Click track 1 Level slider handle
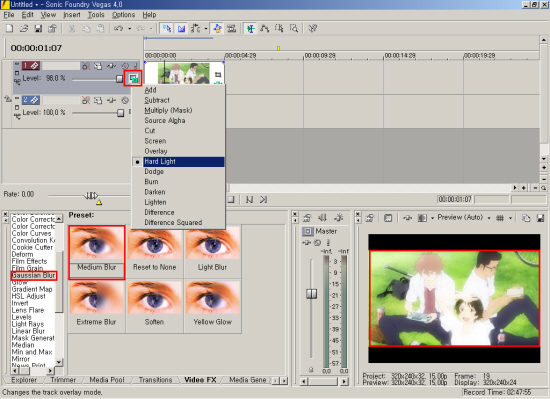Viewport: 550px width, 399px height. click(x=119, y=79)
